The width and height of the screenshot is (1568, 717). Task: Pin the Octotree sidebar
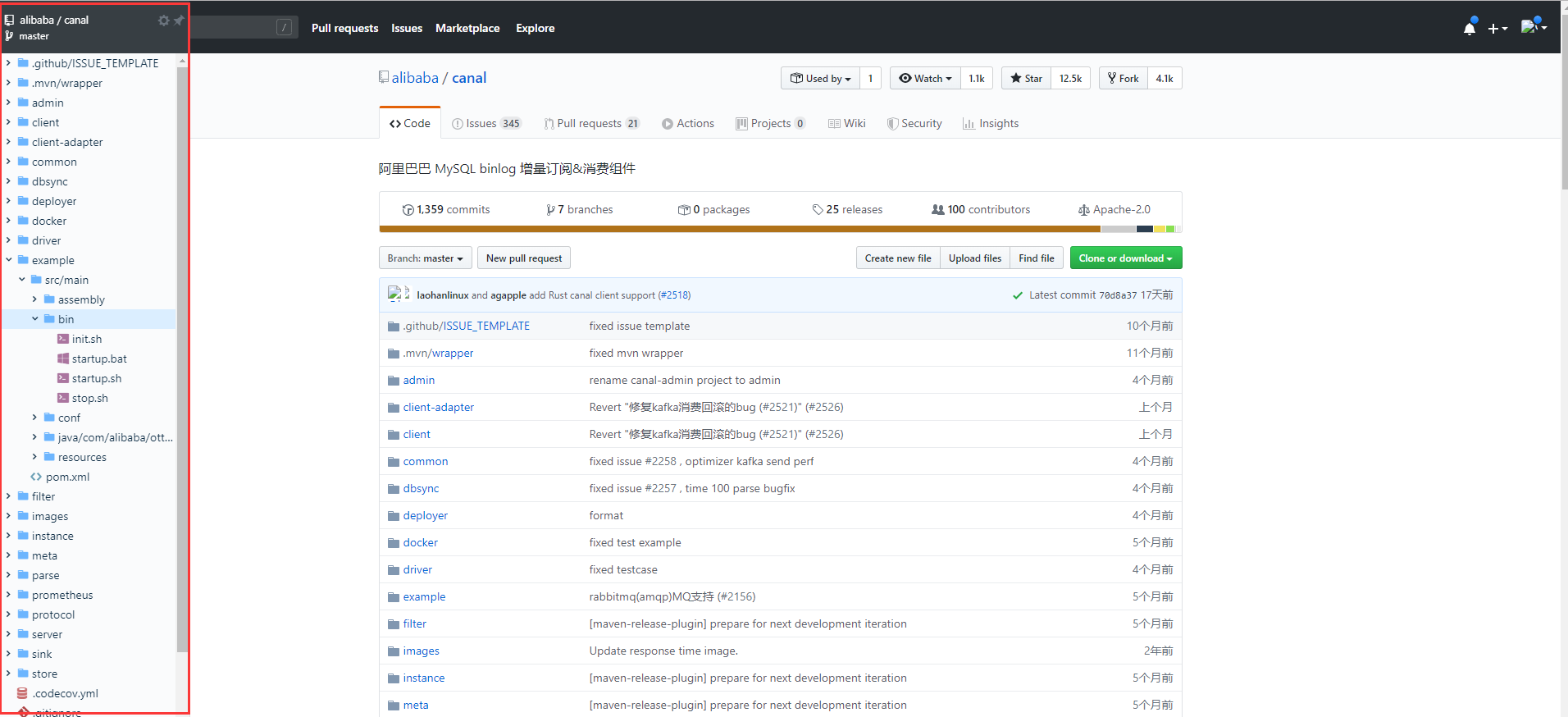pos(179,21)
